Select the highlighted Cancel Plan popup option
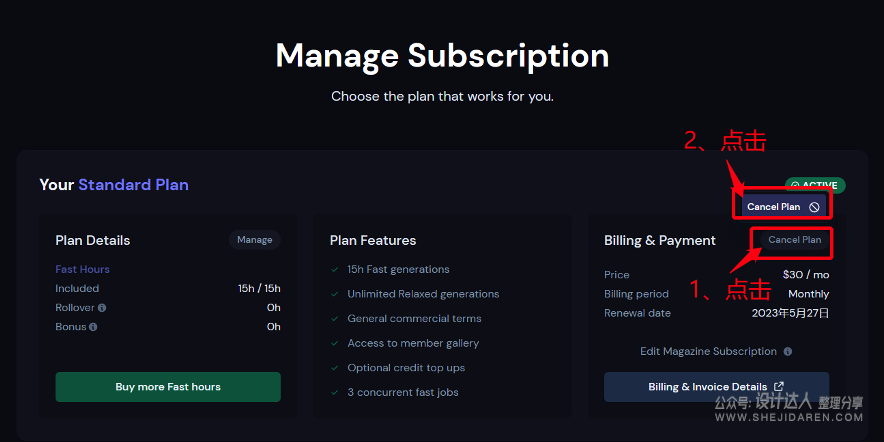 784,207
